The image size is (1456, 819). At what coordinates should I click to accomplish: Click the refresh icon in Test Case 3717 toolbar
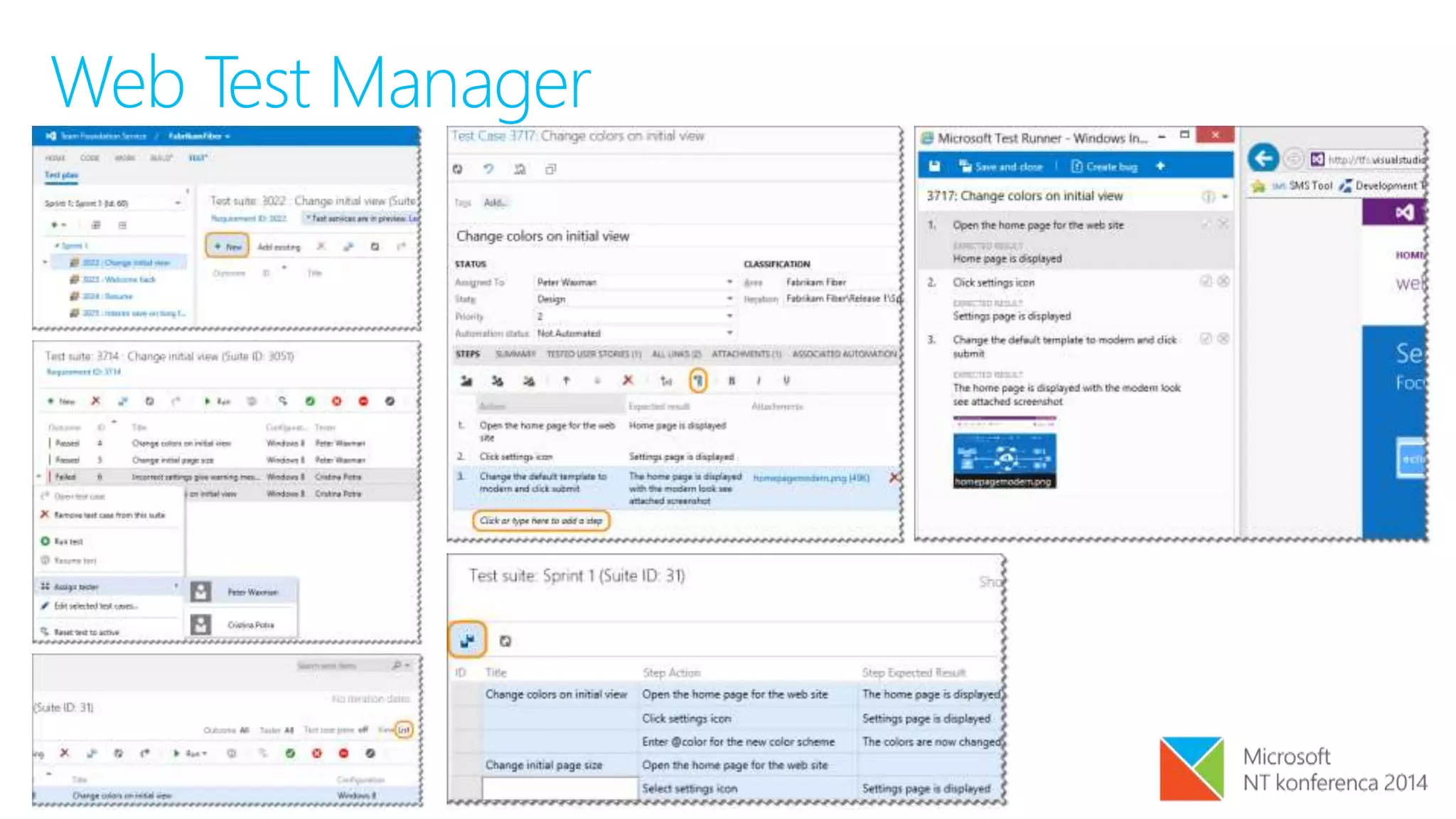coord(457,169)
